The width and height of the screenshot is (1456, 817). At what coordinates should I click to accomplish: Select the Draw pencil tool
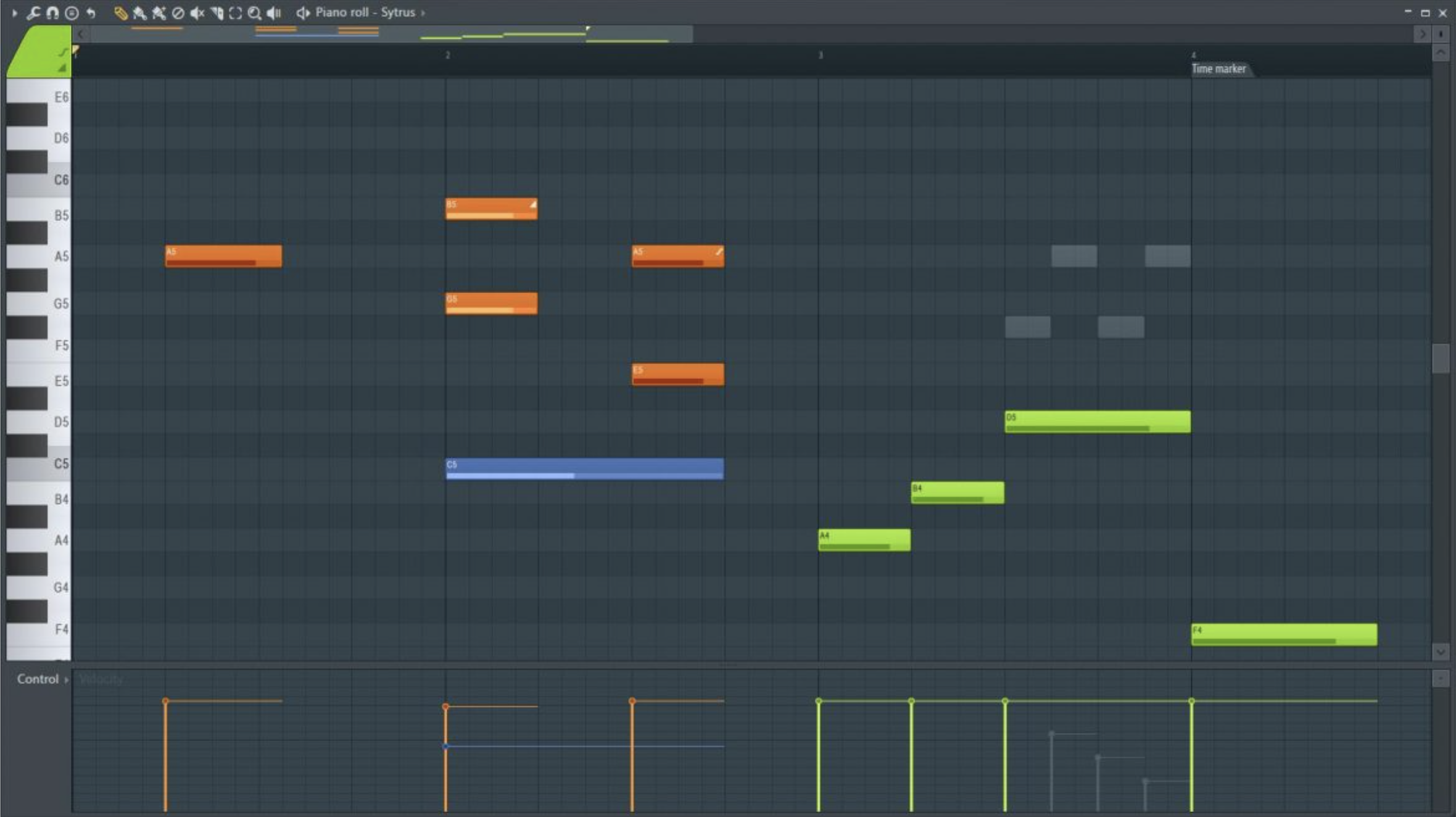(121, 13)
